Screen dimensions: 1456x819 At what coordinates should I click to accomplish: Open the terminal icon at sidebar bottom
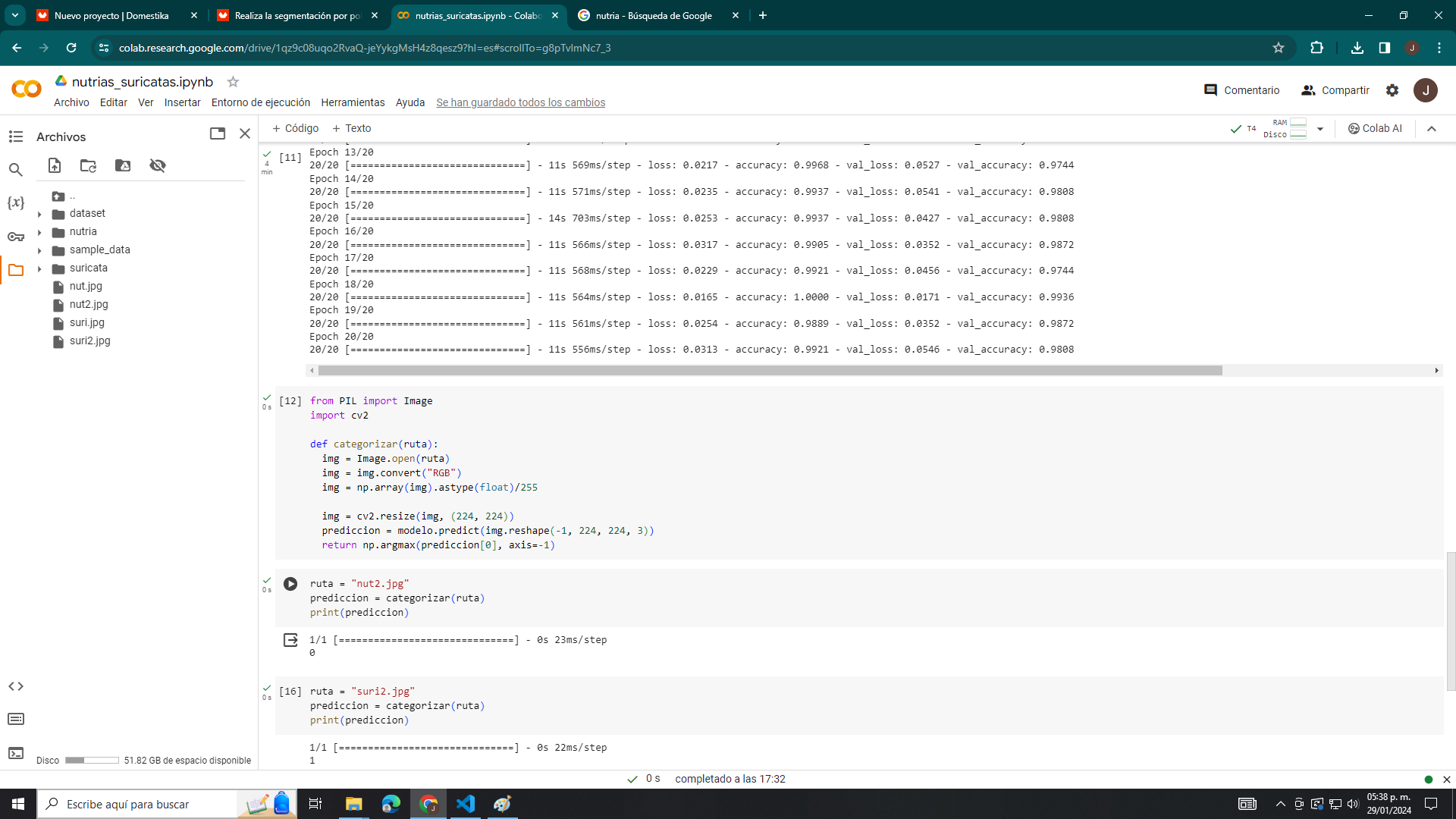coord(16,753)
